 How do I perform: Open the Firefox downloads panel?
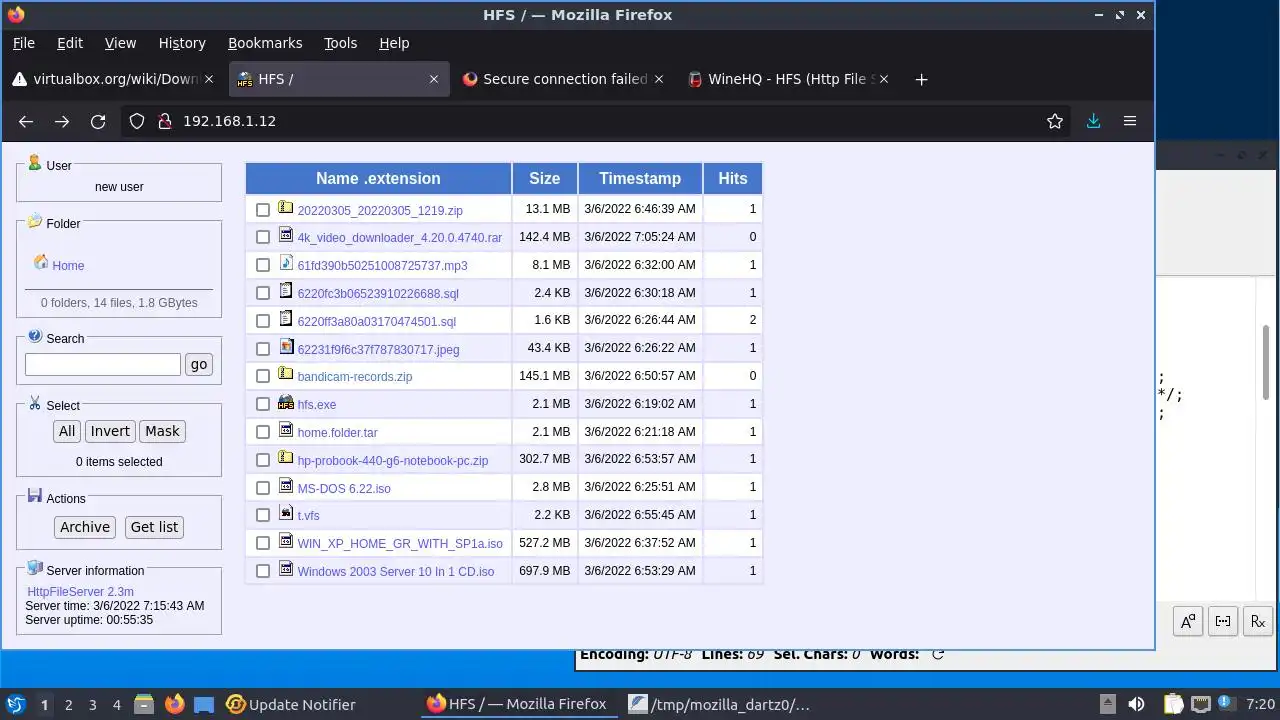(x=1093, y=121)
